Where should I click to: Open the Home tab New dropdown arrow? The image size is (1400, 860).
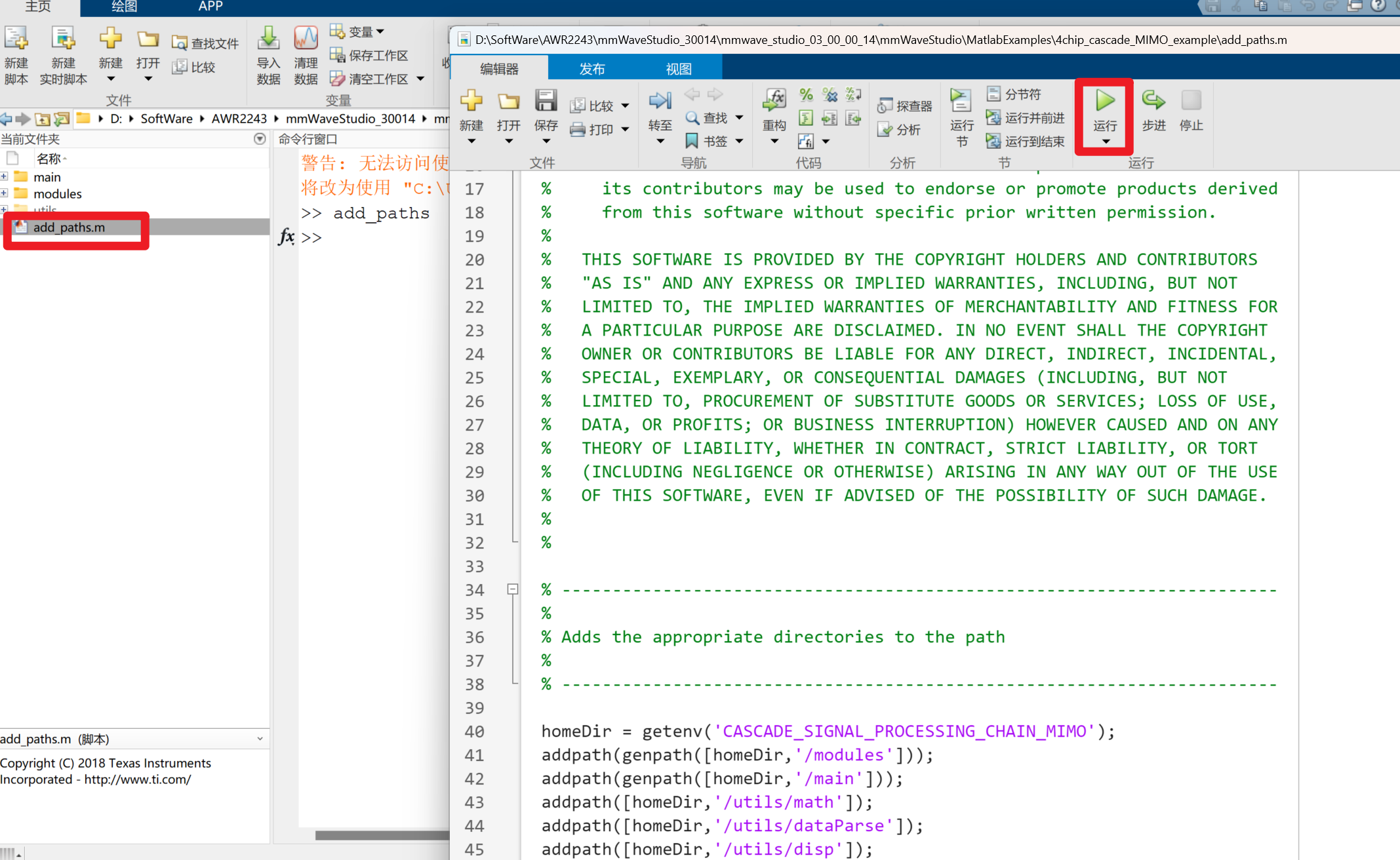pos(110,79)
